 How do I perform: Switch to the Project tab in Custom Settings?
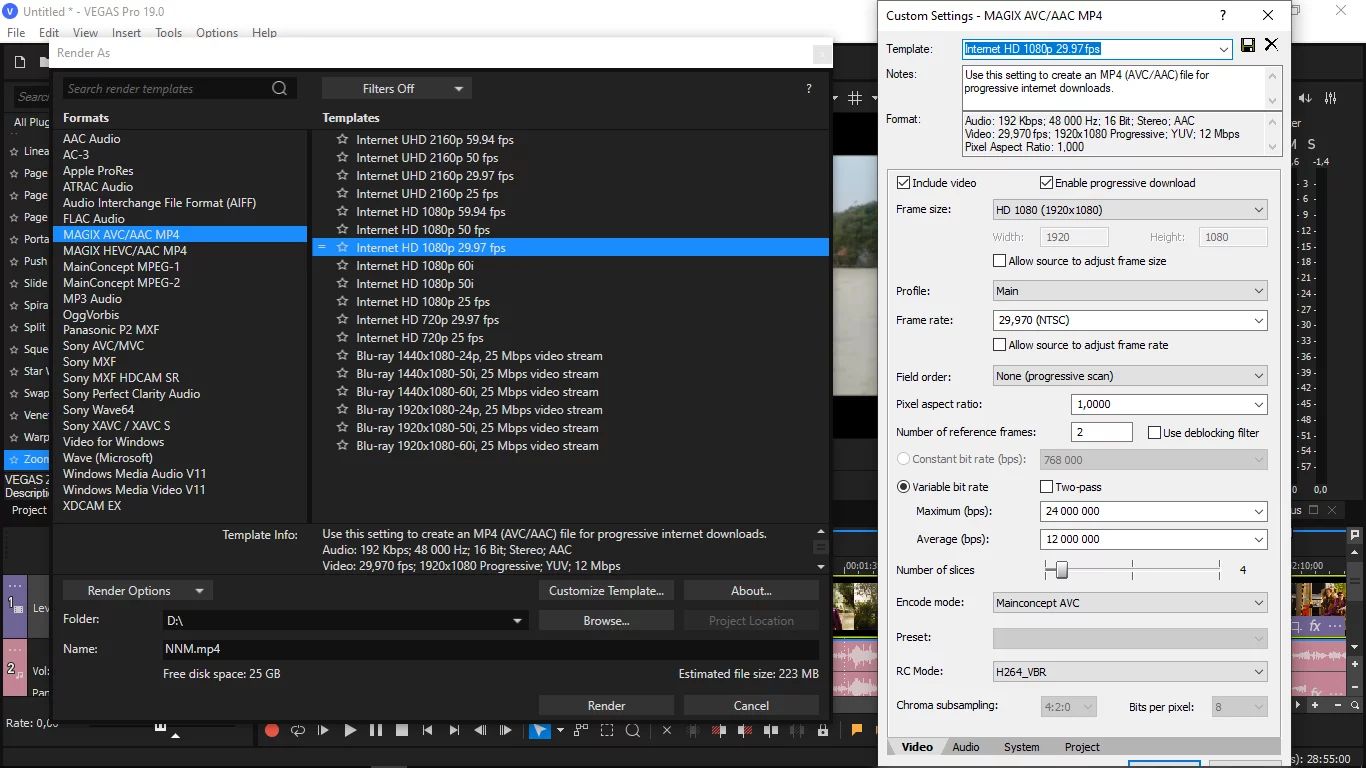coord(1082,747)
